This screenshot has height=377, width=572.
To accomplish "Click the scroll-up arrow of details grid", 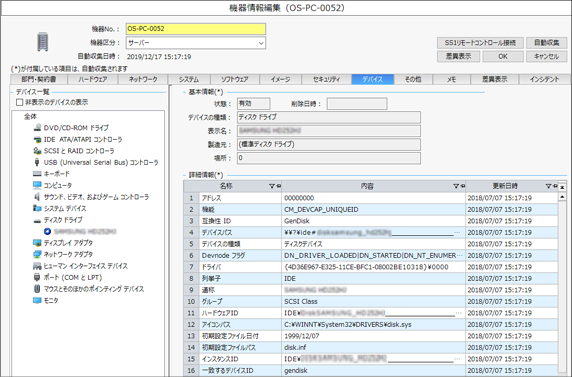I will [562, 197].
